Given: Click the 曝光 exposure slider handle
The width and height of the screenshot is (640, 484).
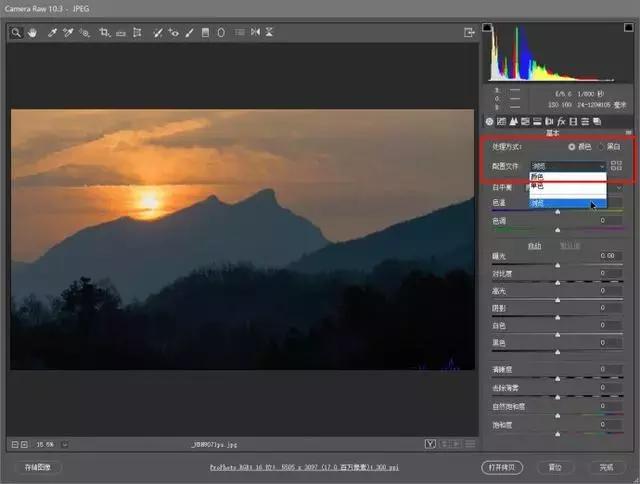Looking at the screenshot, I should tap(558, 265).
